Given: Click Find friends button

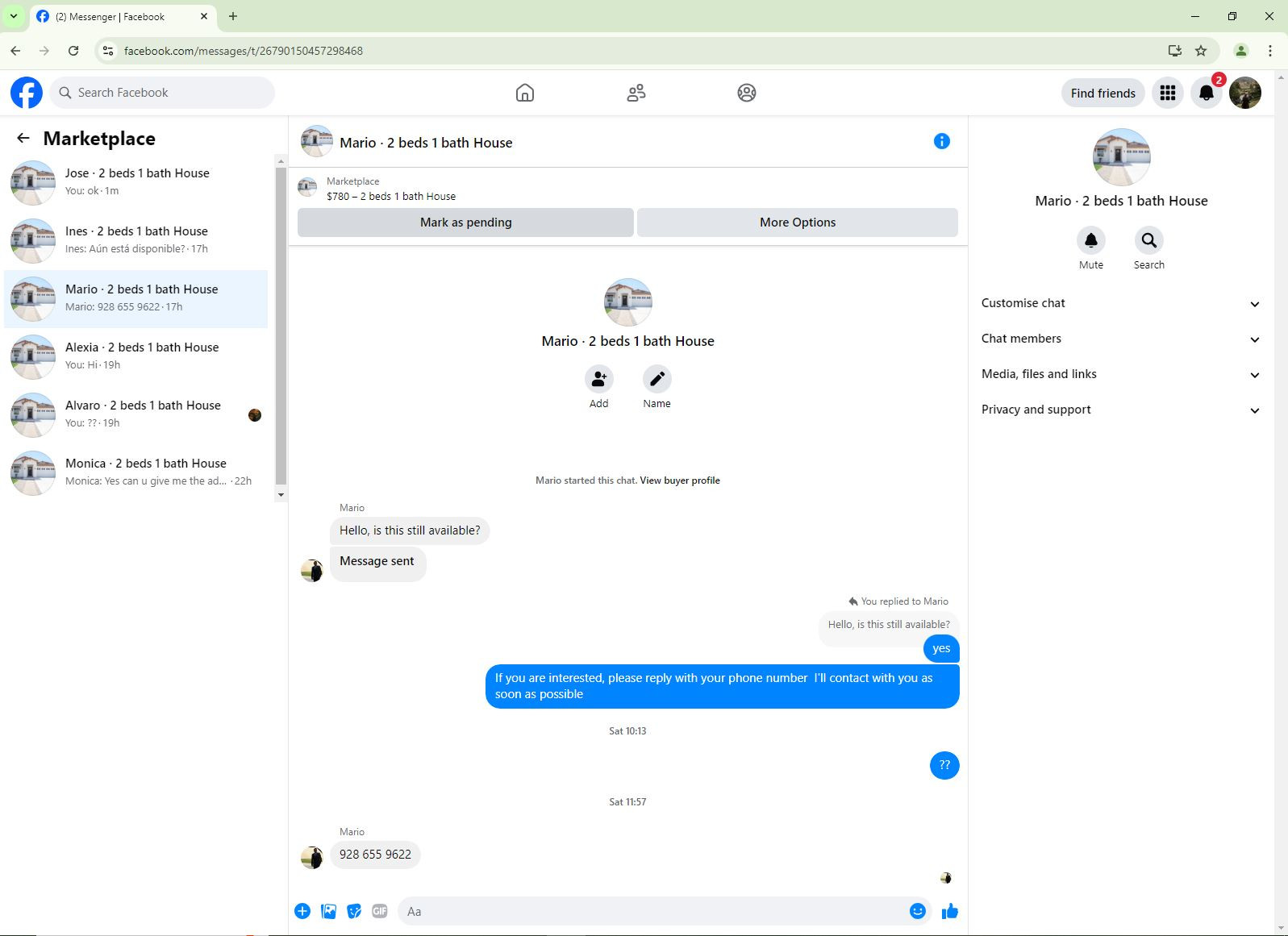Looking at the screenshot, I should (x=1103, y=93).
